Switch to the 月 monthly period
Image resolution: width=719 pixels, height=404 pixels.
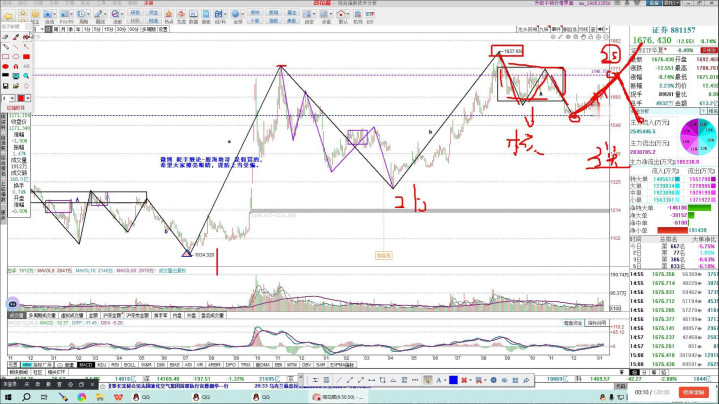(63, 29)
